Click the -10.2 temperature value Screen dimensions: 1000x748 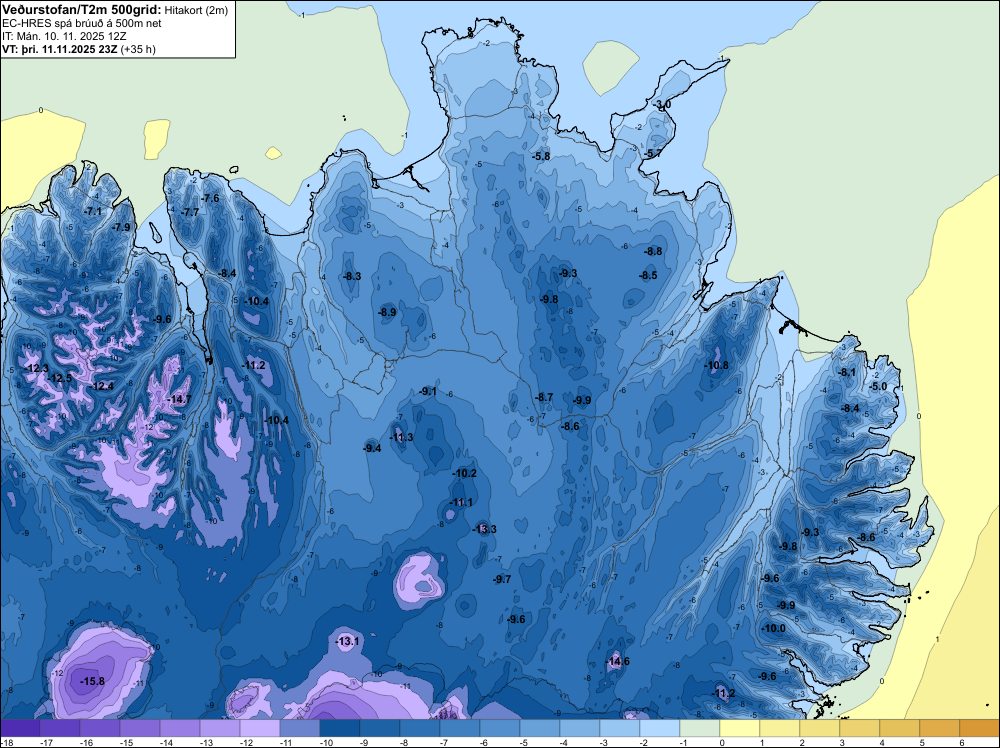[464, 473]
